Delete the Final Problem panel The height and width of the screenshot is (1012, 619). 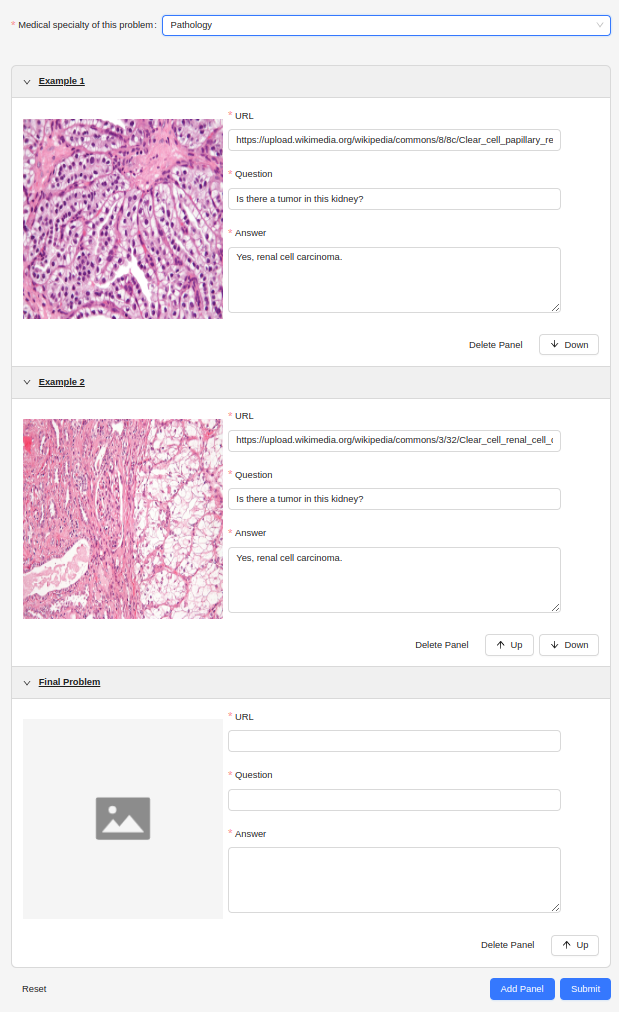pos(507,945)
